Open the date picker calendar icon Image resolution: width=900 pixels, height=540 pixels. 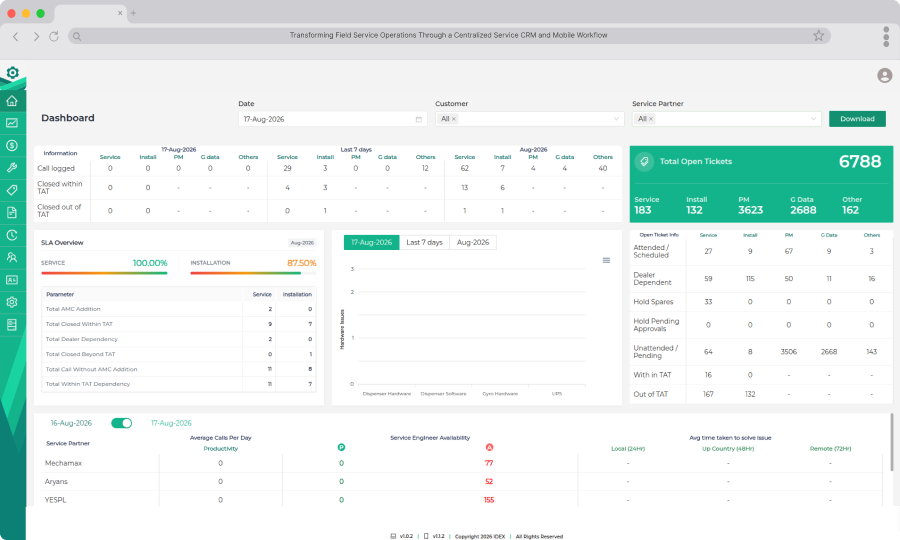tap(419, 119)
